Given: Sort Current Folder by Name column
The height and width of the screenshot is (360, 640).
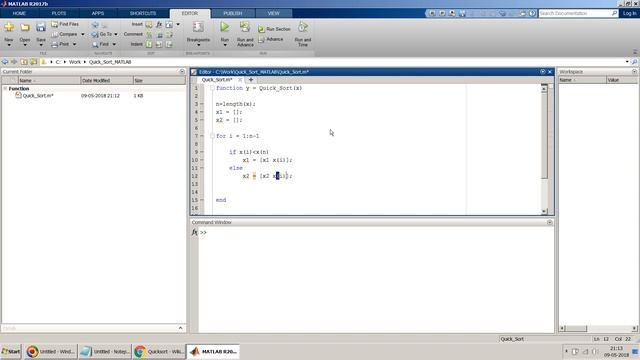Looking at the screenshot, I should (x=49, y=80).
